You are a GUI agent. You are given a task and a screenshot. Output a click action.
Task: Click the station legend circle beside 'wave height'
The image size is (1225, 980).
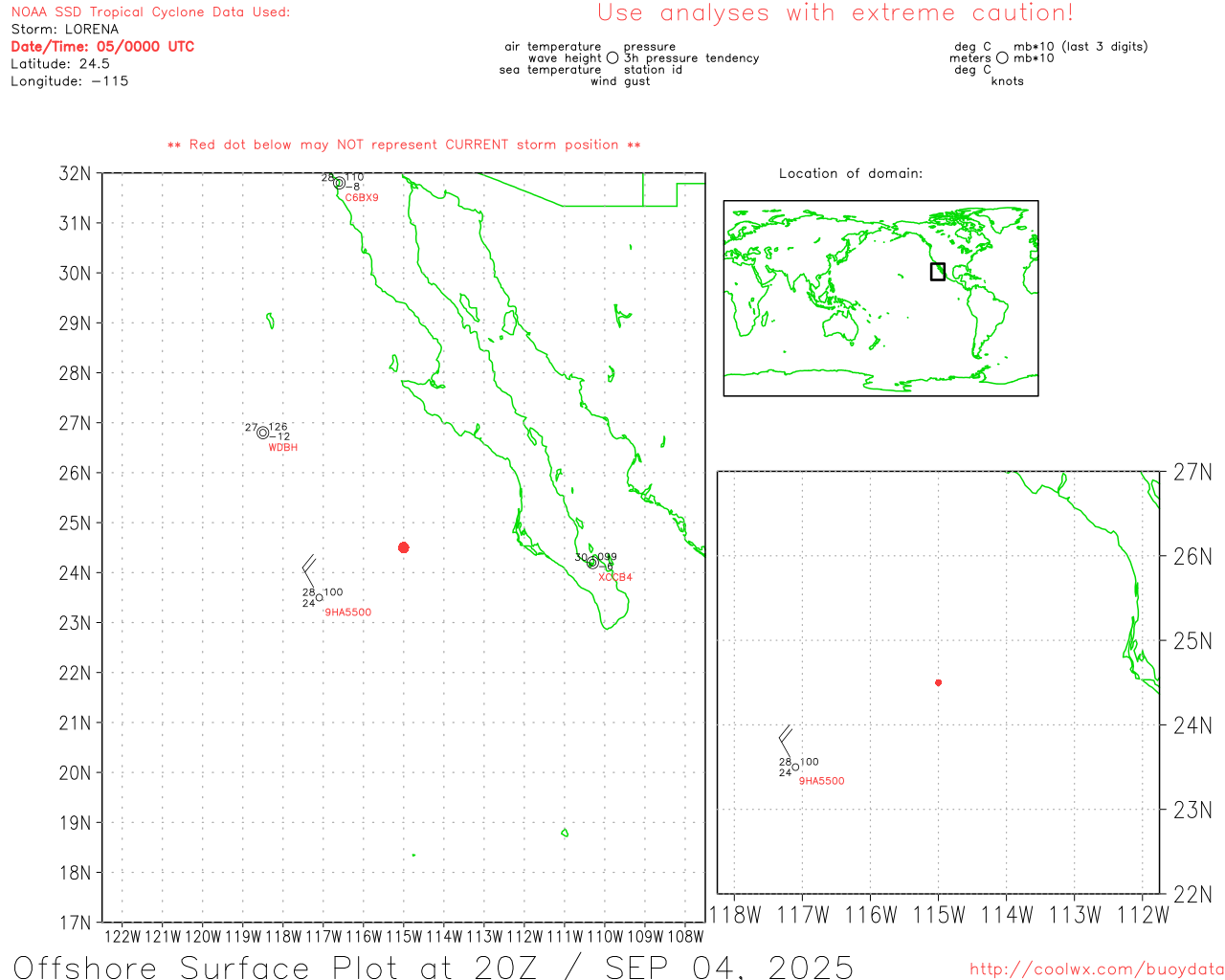pyautogui.click(x=612, y=58)
